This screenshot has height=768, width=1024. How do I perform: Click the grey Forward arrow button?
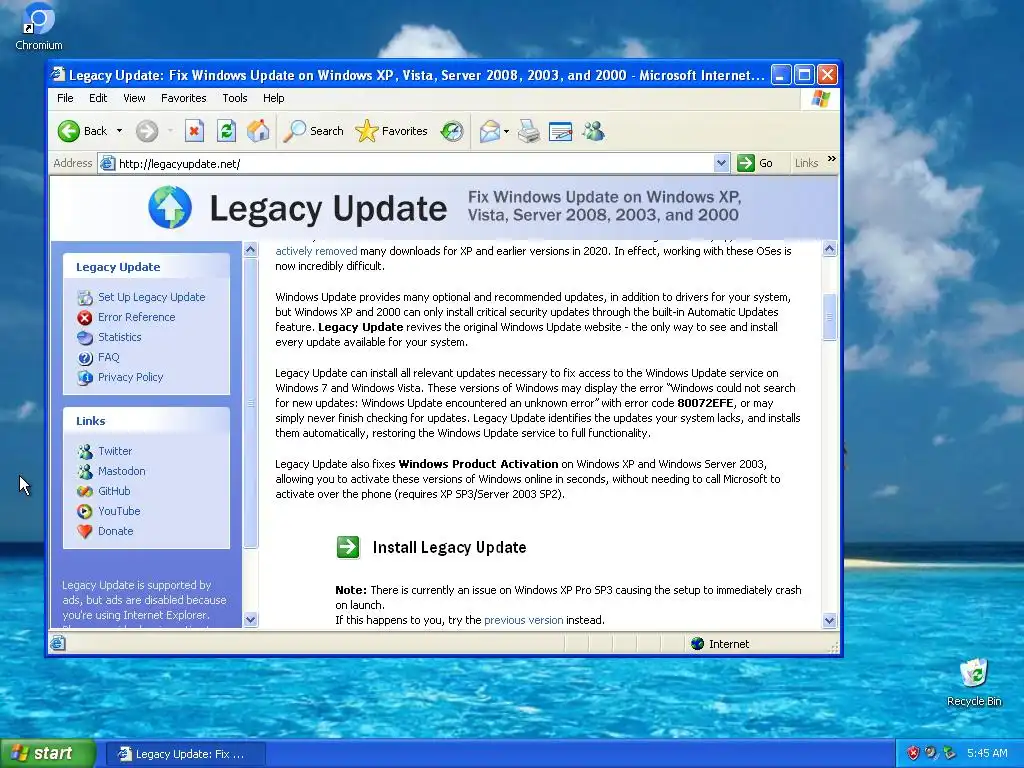click(147, 131)
